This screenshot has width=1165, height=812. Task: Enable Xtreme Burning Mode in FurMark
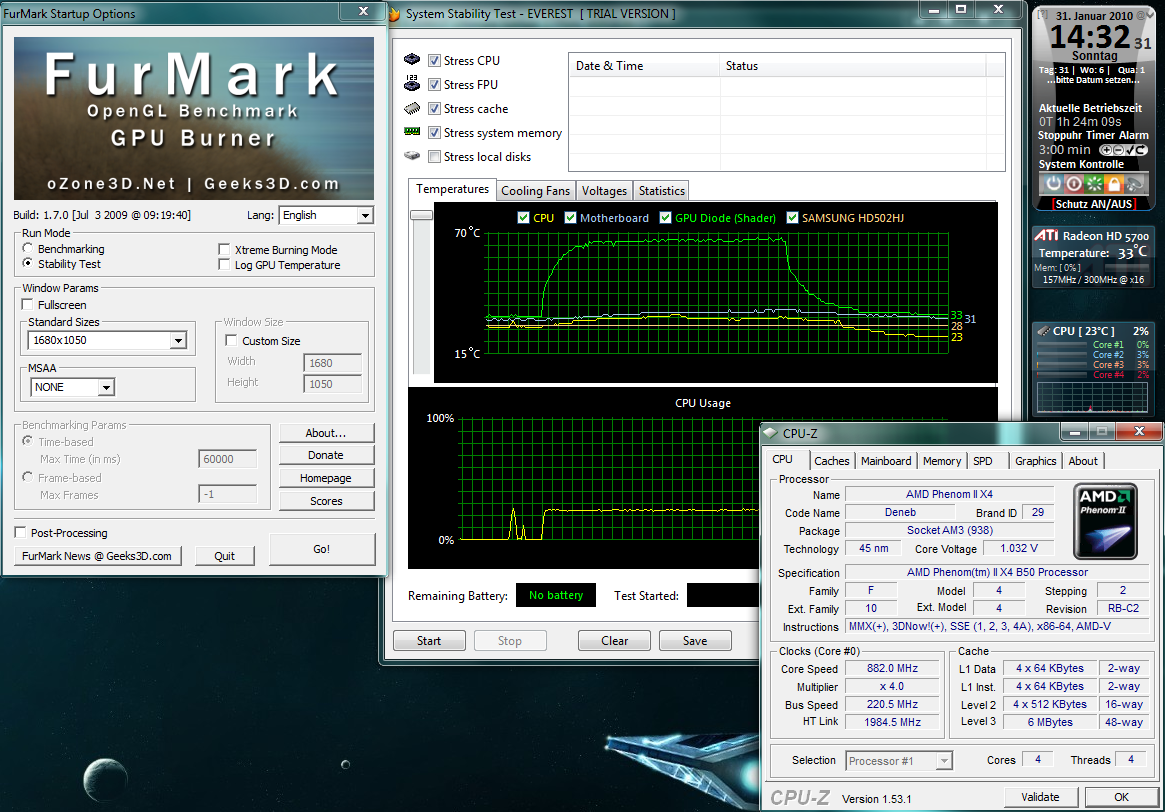(x=224, y=249)
